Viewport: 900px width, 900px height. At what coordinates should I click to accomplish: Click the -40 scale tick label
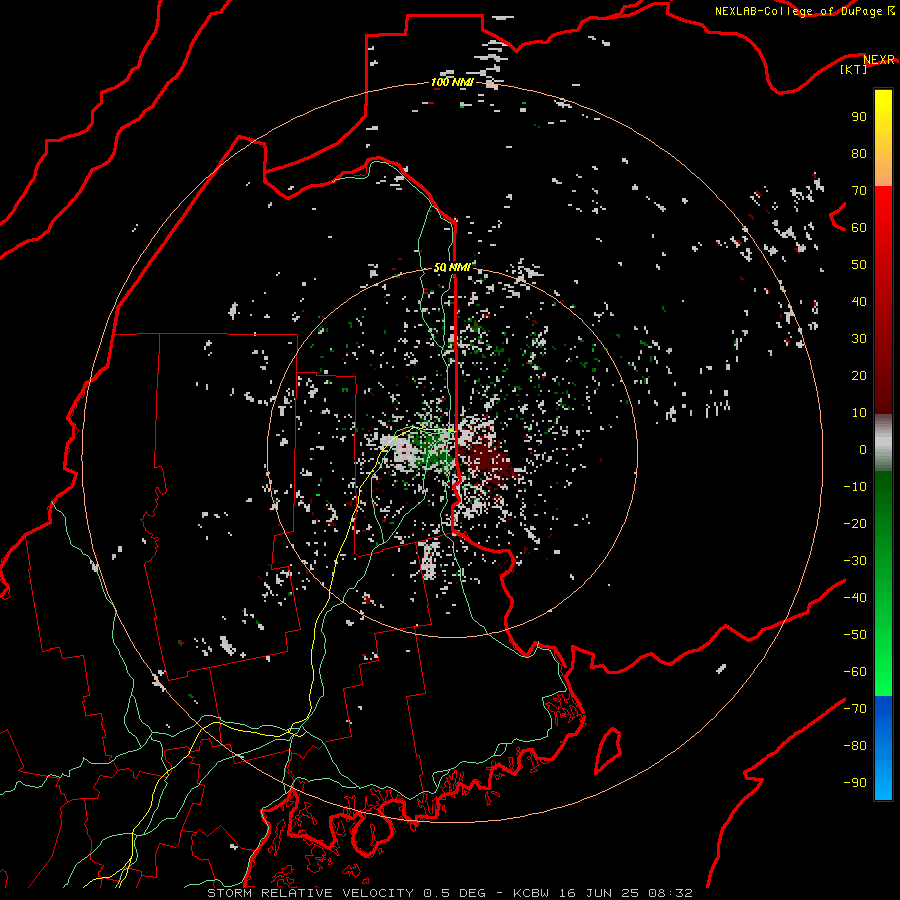pyautogui.click(x=855, y=598)
